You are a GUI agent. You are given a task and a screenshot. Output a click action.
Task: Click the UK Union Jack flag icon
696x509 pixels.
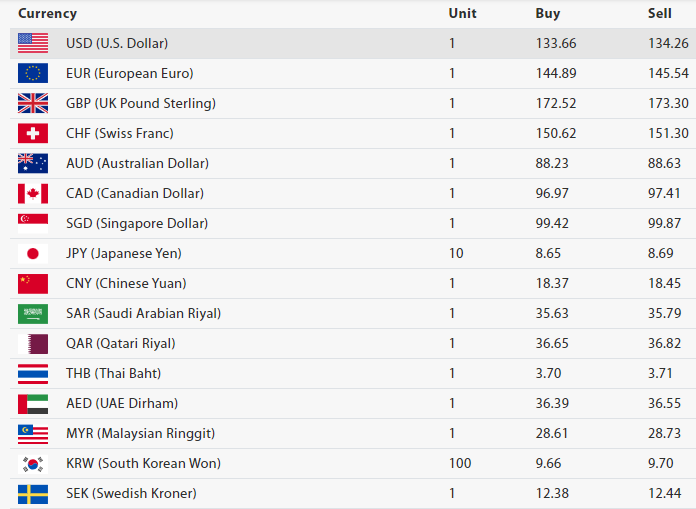[x=32, y=103]
